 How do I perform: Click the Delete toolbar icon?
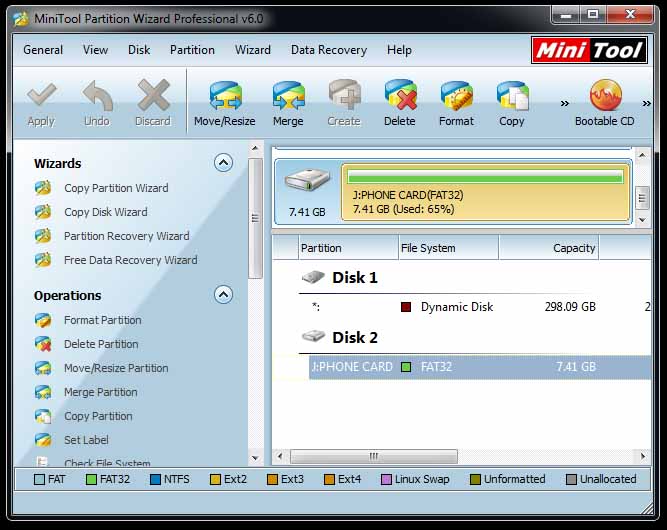(400, 94)
